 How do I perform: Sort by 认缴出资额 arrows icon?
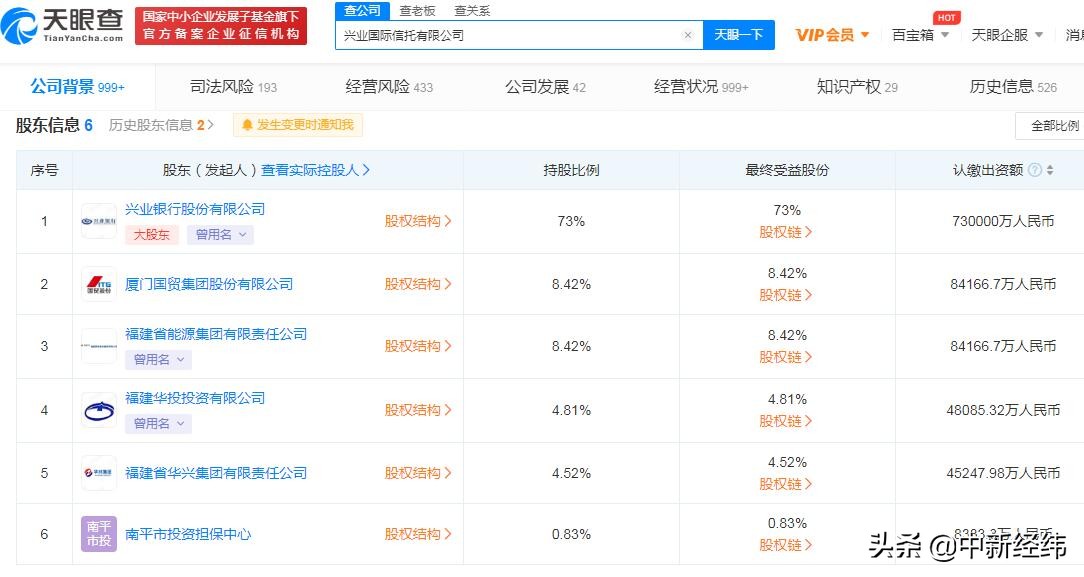click(1050, 170)
